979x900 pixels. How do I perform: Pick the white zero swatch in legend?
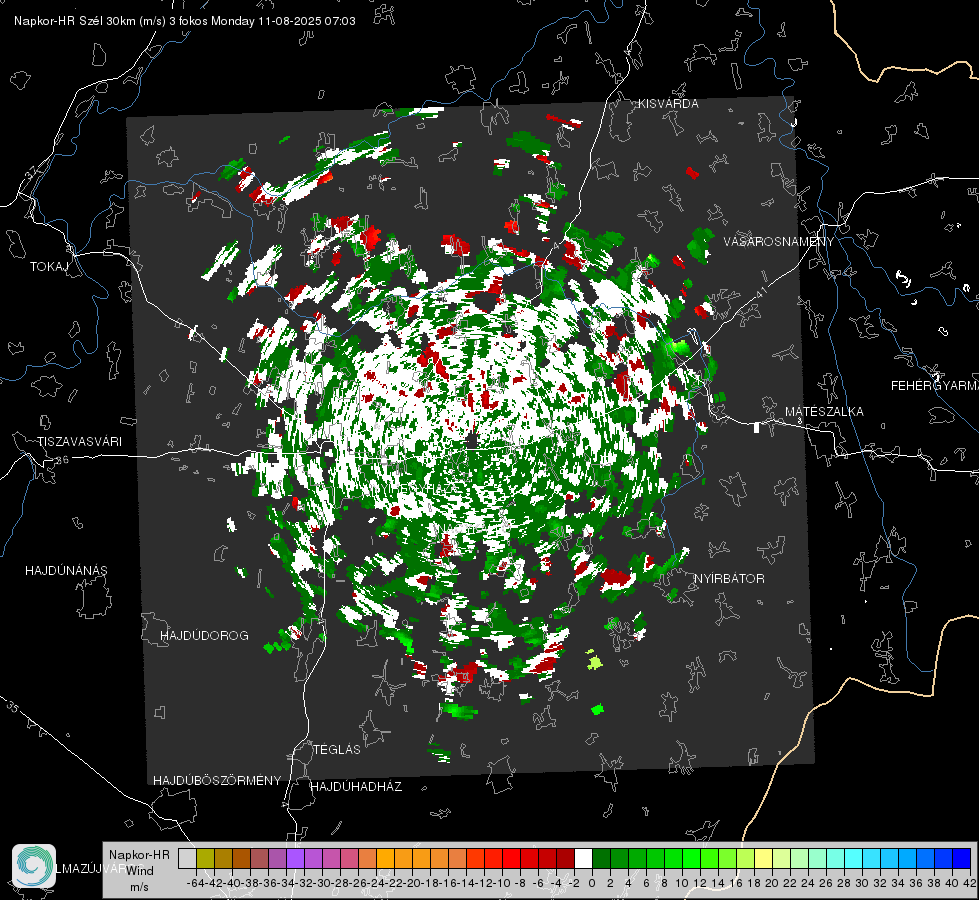tap(583, 858)
